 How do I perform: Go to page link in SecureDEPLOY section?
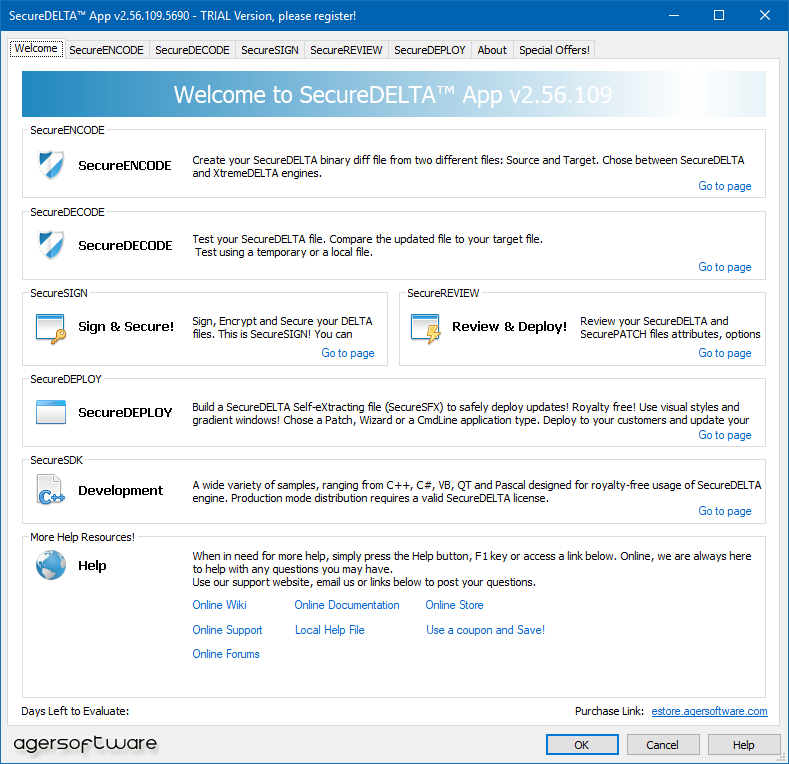pos(725,435)
